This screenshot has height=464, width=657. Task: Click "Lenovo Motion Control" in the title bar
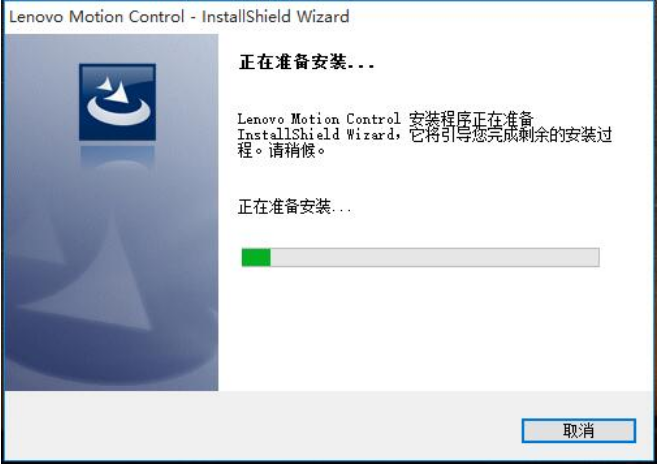coord(96,17)
